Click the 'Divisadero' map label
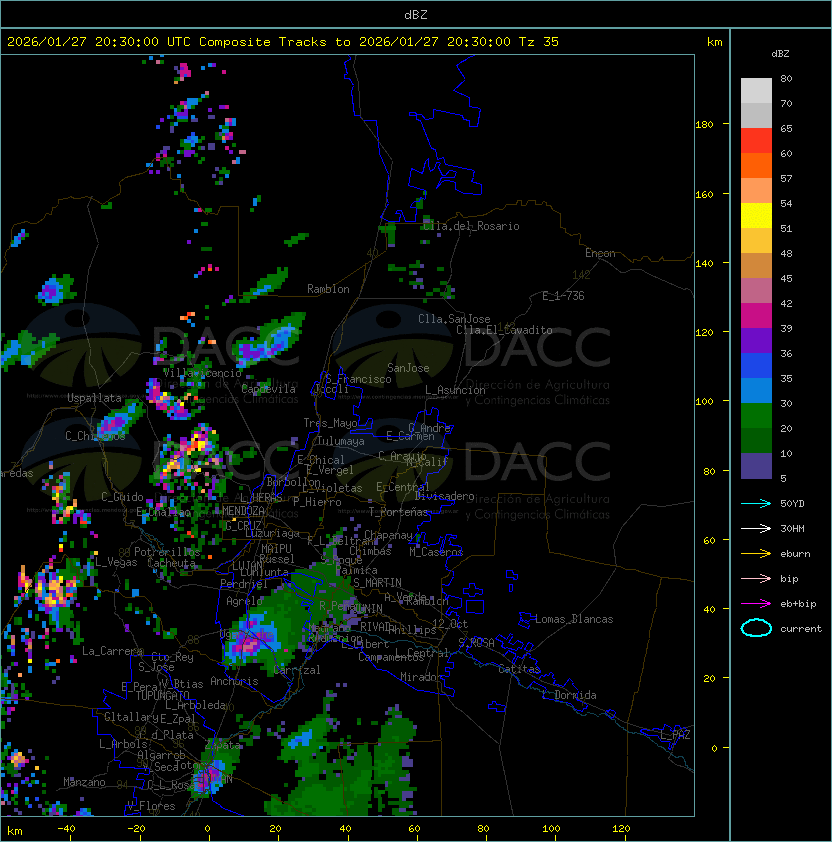The image size is (832, 842). click(444, 496)
